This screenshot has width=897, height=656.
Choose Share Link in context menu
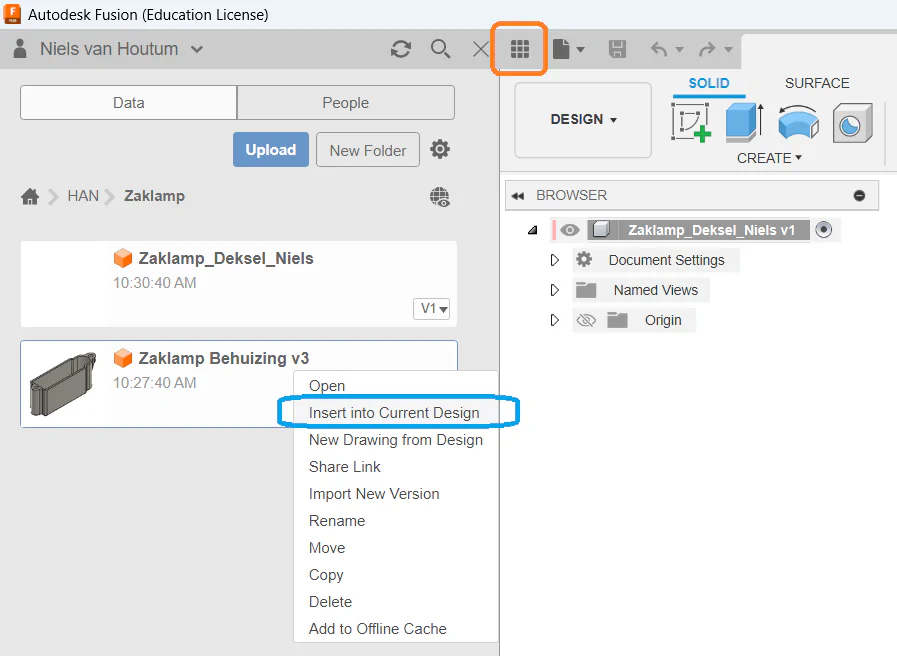point(396,467)
